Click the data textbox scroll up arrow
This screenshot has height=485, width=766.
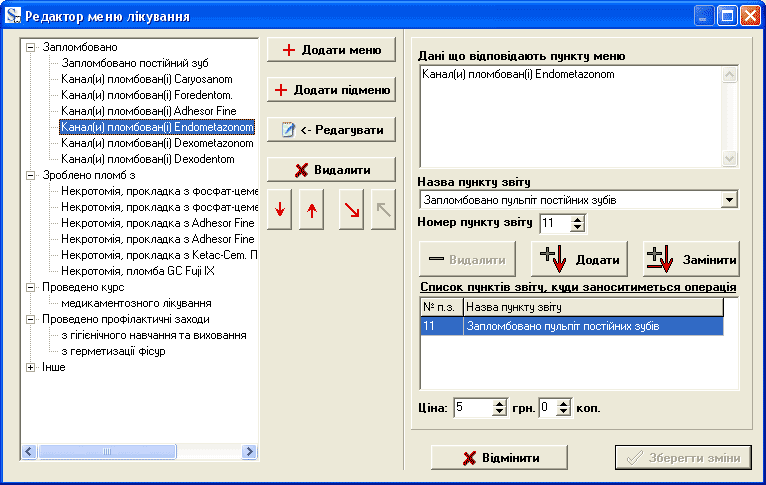pos(729,75)
